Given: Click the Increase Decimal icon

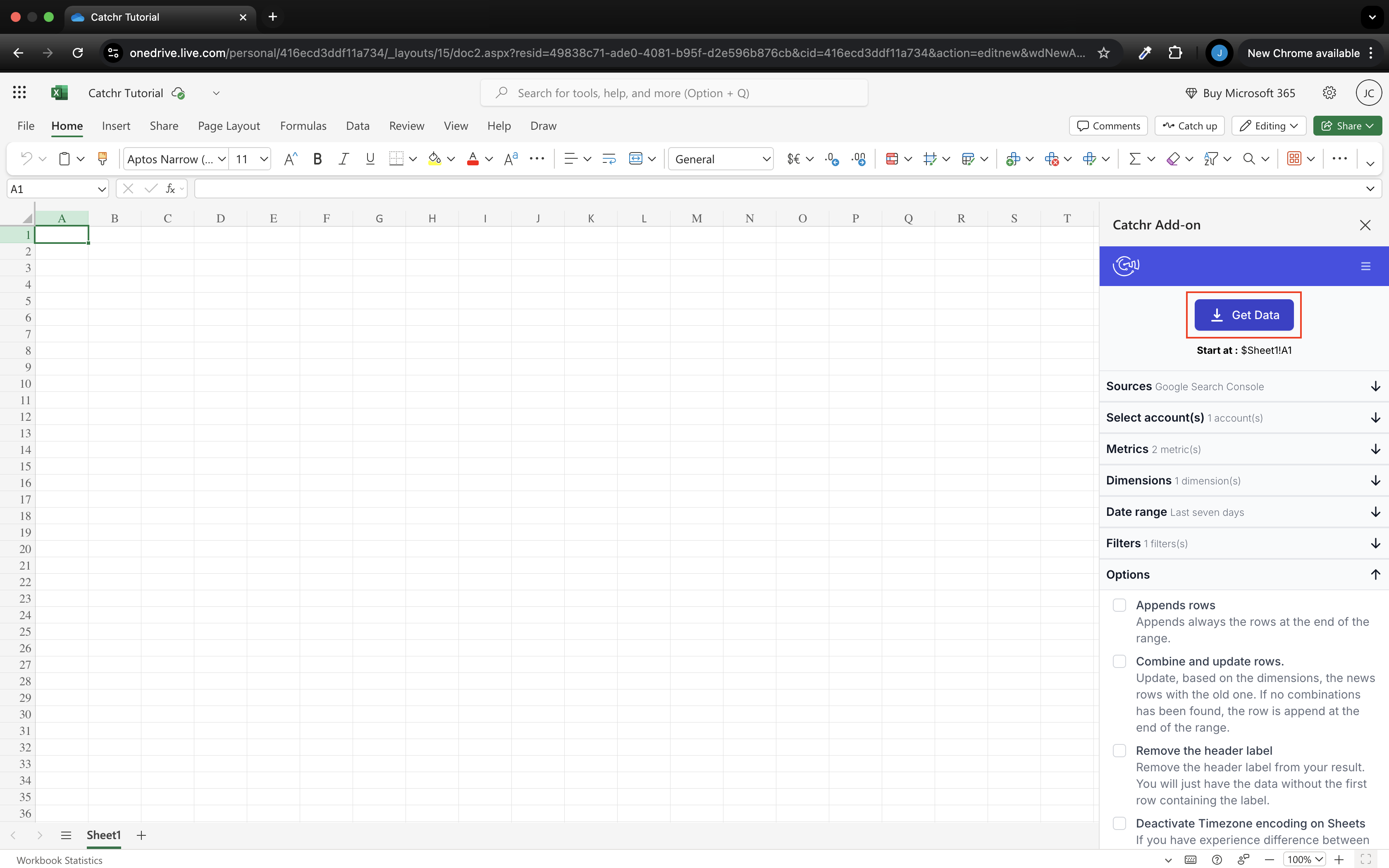Looking at the screenshot, I should [832, 159].
